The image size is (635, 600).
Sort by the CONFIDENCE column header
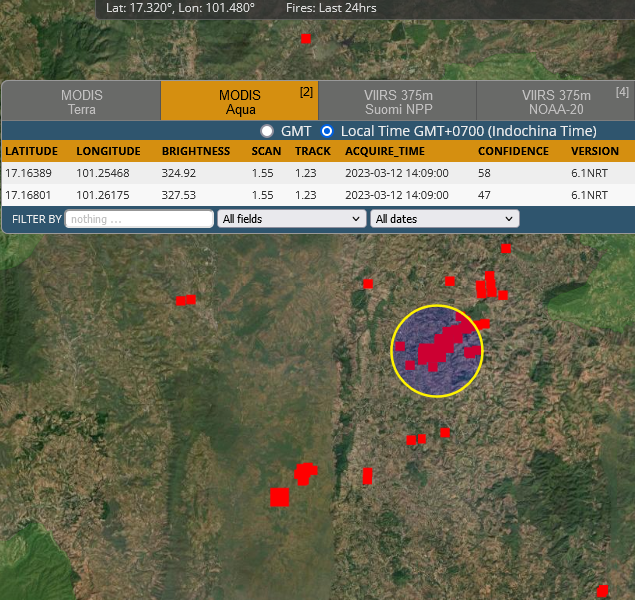point(513,151)
